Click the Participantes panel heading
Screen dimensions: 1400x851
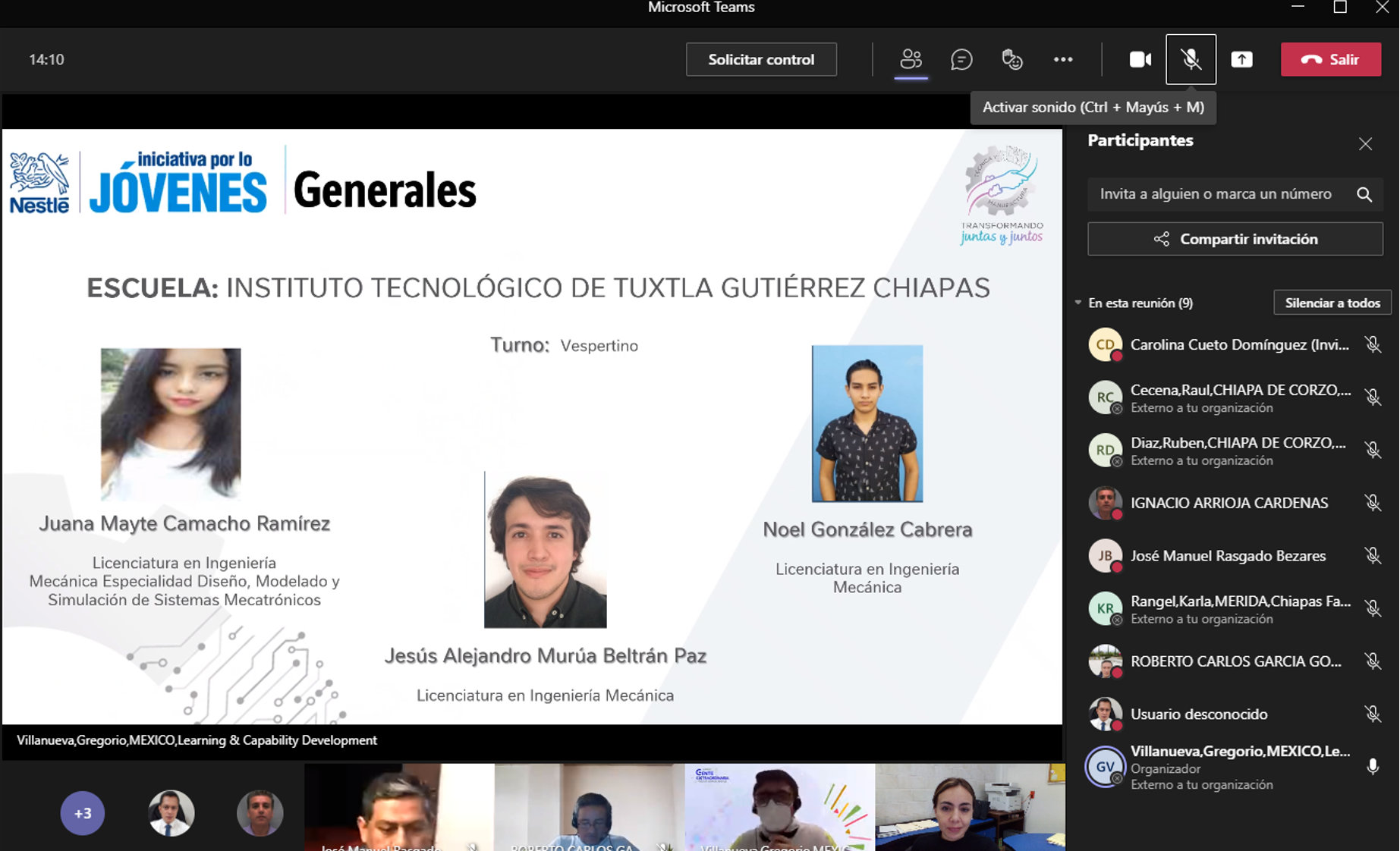pos(1140,140)
